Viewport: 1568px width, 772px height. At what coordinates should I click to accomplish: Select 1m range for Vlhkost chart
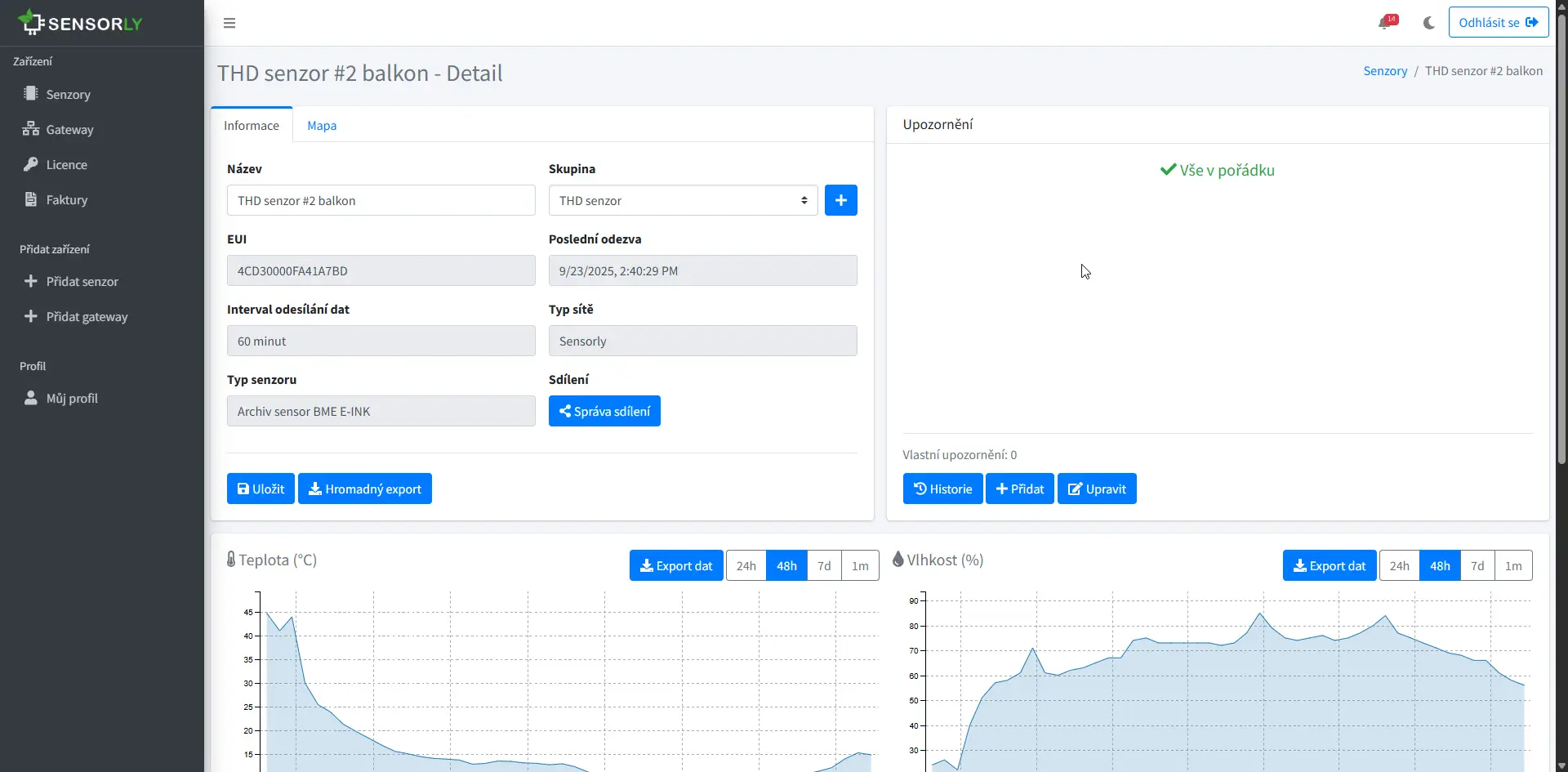[x=1513, y=565]
